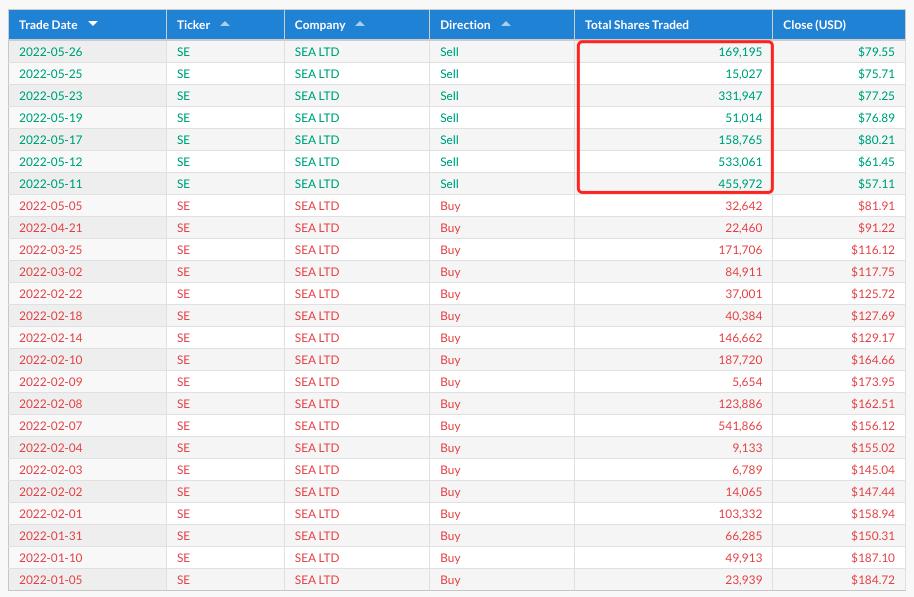The height and width of the screenshot is (597, 914).
Task: Click the 169,195 shares traded value
Action: 733,52
